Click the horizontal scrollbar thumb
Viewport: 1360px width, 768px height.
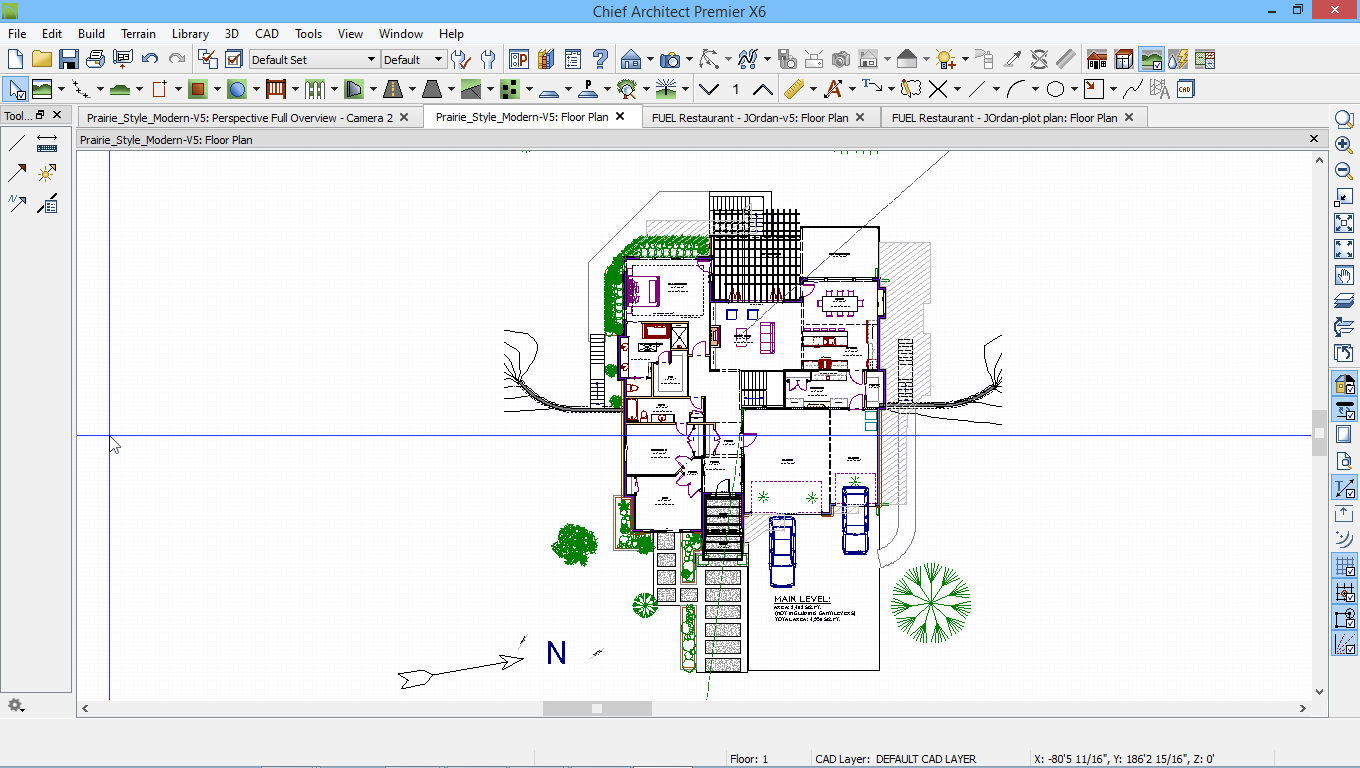point(597,708)
